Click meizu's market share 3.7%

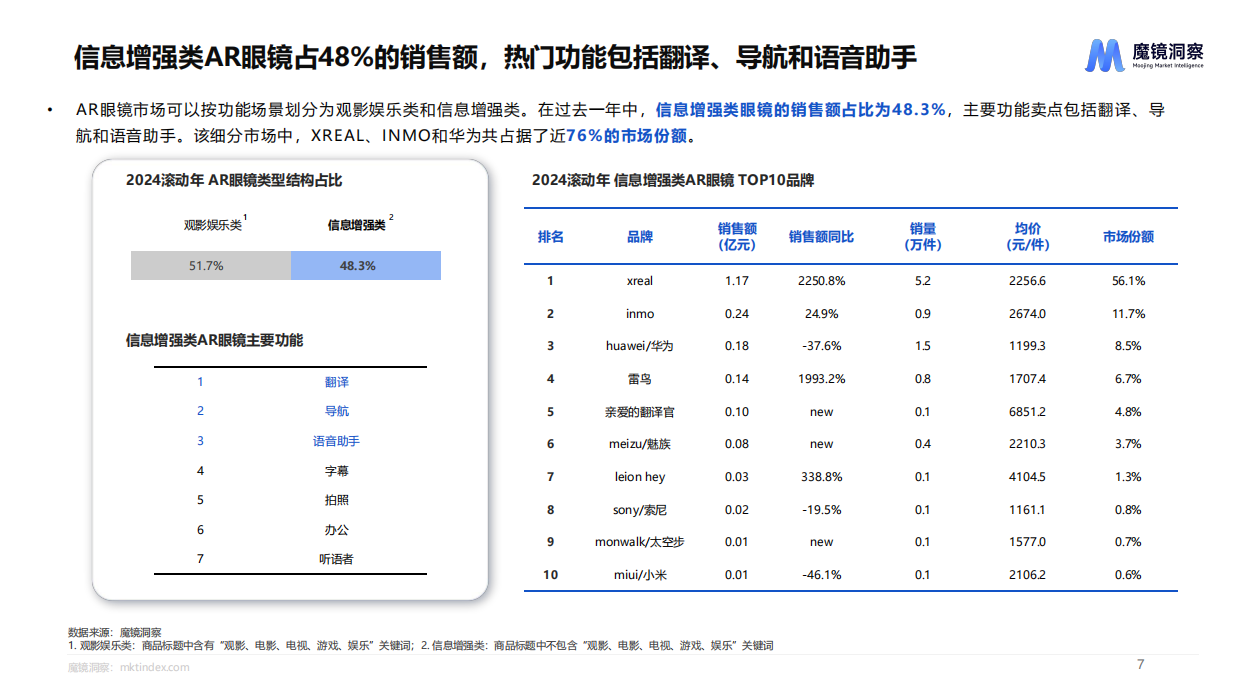(1128, 444)
